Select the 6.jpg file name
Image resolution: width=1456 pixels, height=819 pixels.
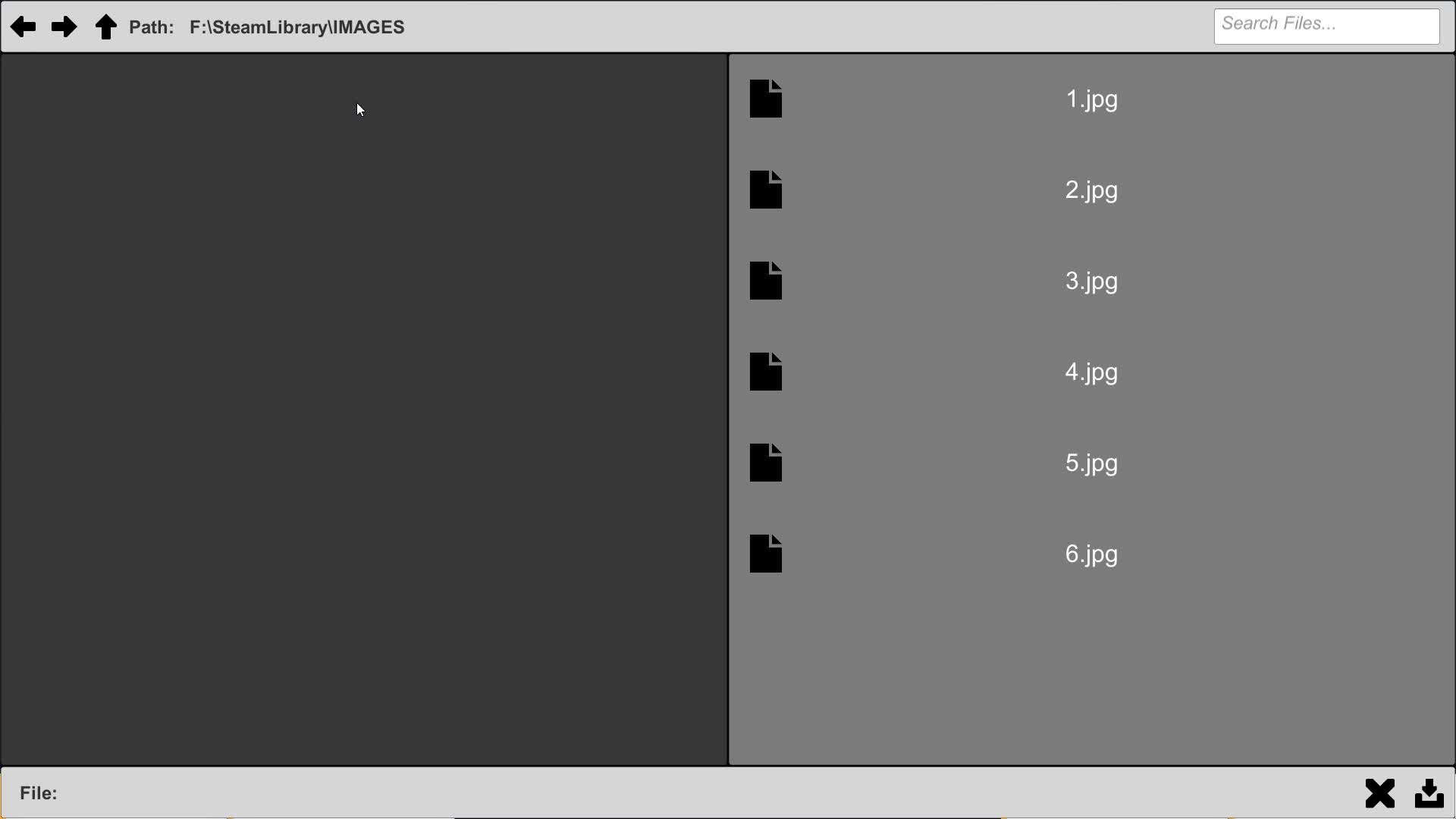pos(1092,555)
